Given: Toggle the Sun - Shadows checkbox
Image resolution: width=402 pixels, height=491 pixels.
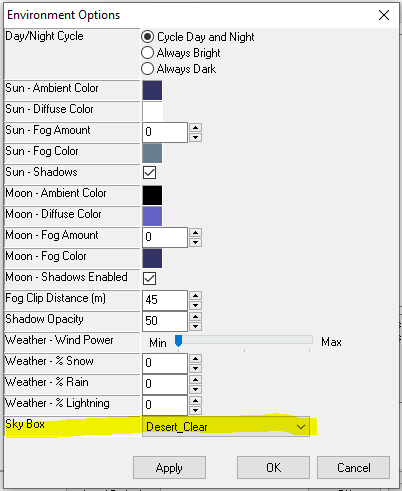Looking at the screenshot, I should [149, 173].
